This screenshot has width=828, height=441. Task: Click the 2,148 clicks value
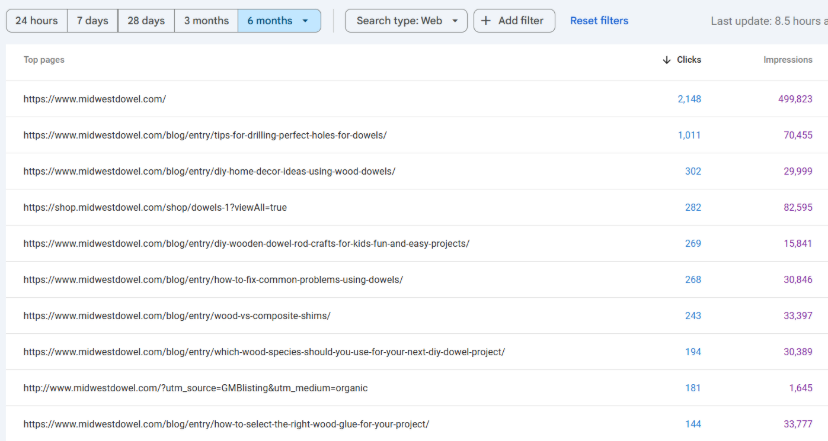(x=689, y=99)
